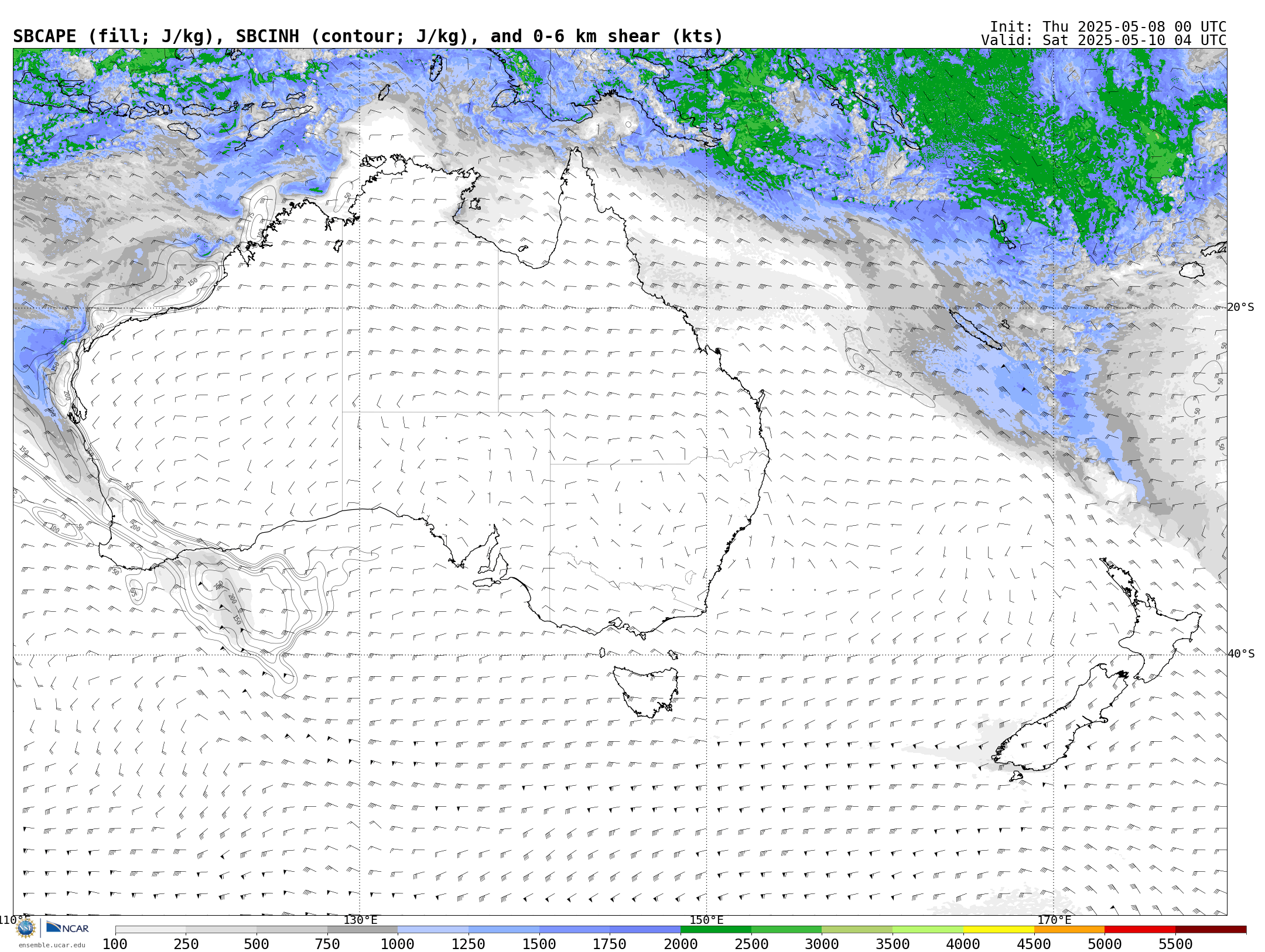Click the 3000 colorbar tick label
Viewport: 1265px width, 952px height.
click(x=822, y=944)
